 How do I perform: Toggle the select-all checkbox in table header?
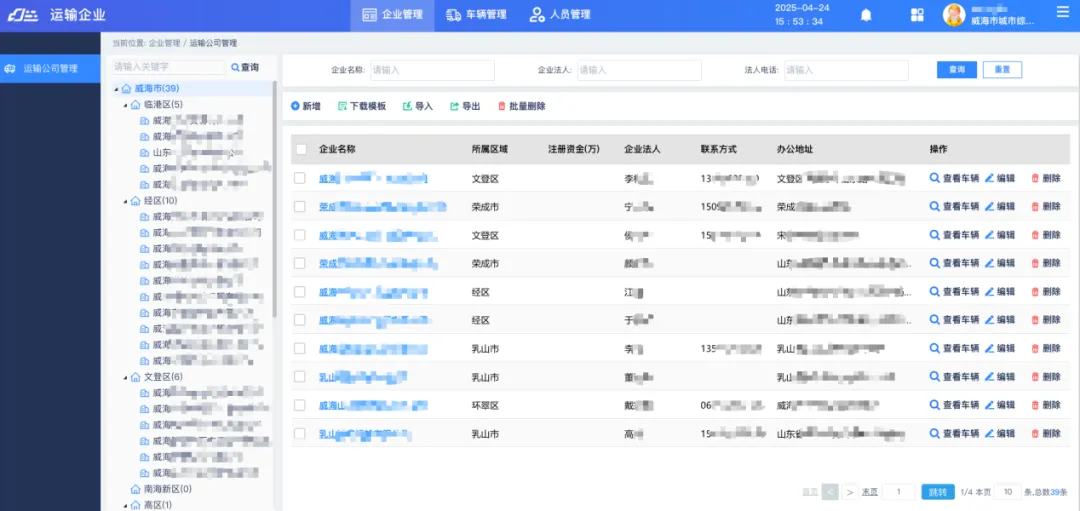(301, 149)
